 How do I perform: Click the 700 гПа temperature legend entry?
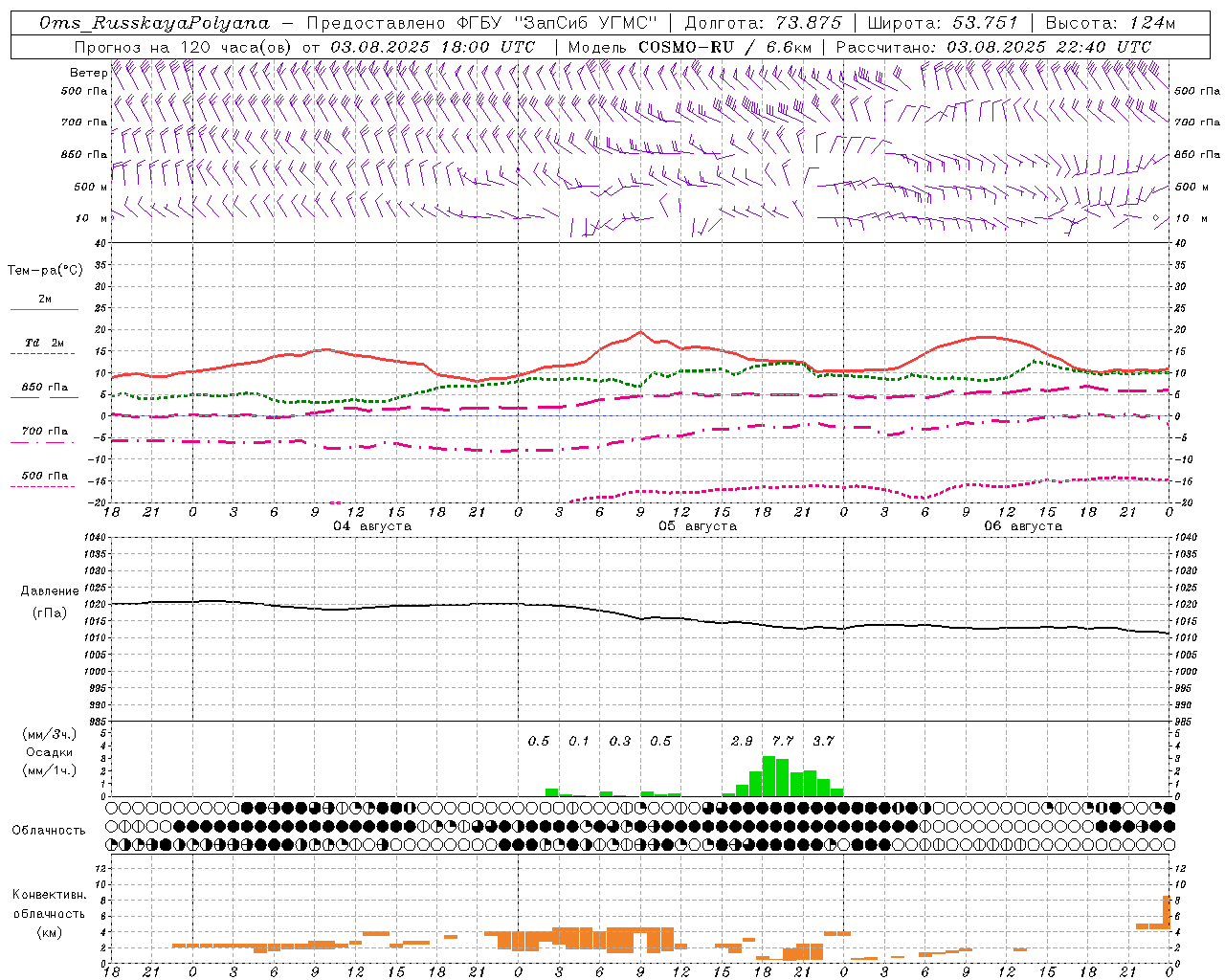coord(45,432)
